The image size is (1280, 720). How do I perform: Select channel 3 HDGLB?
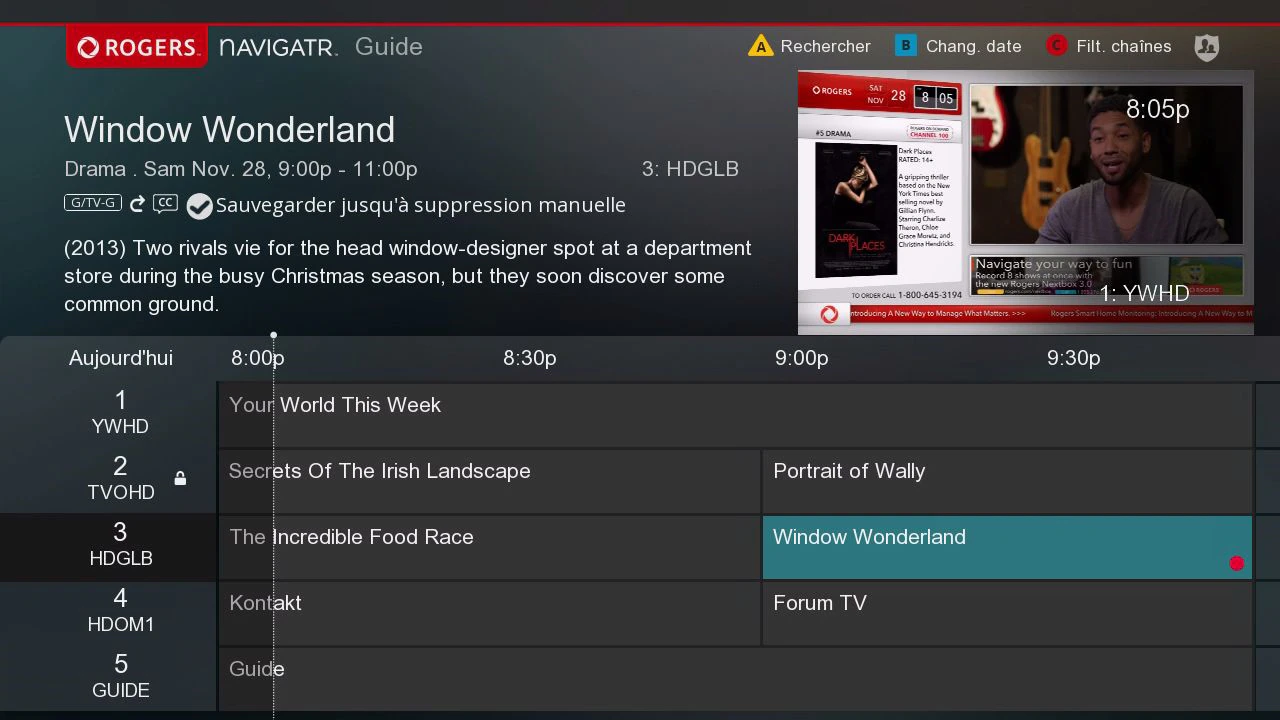108,547
